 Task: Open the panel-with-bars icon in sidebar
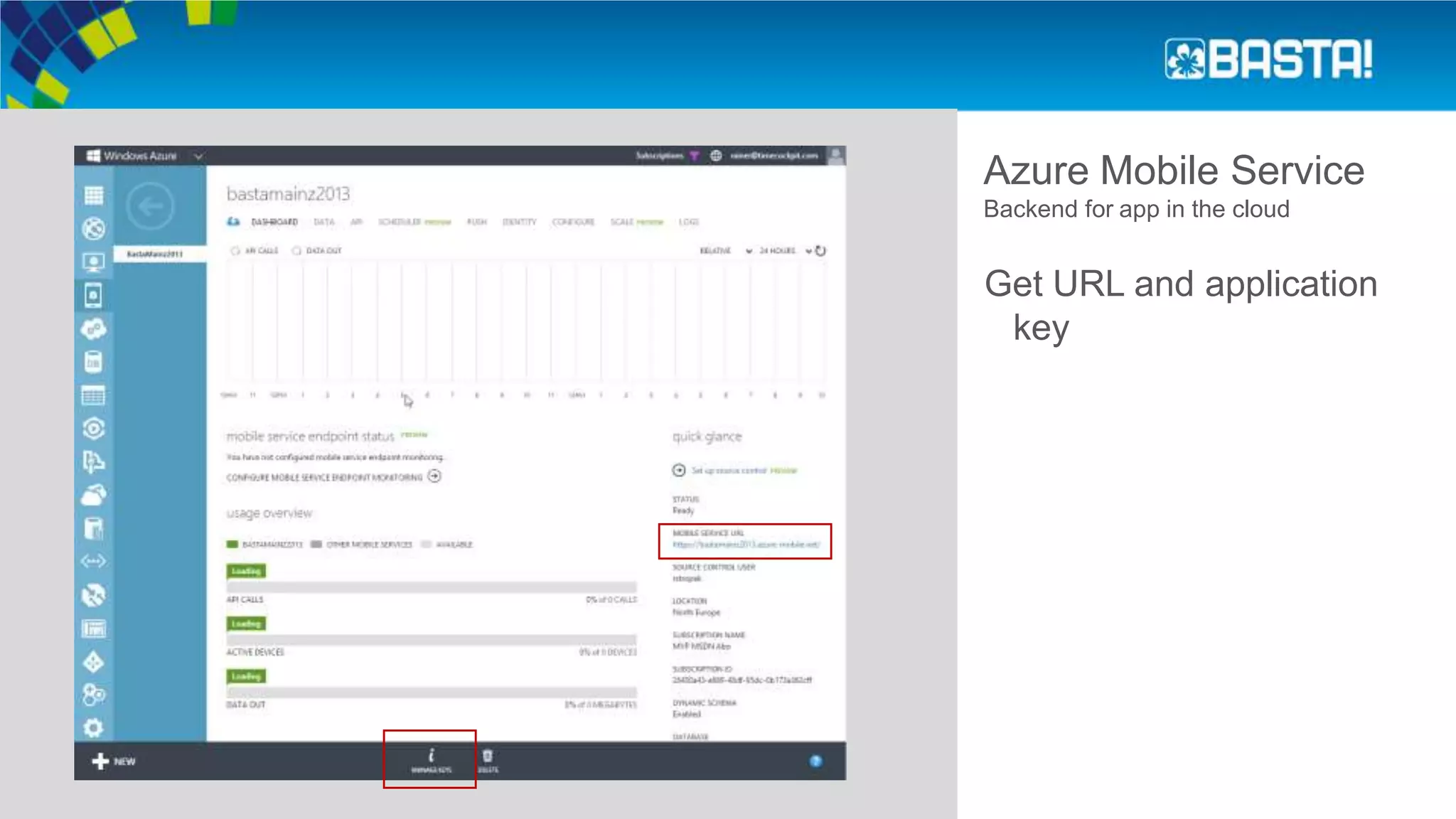click(93, 628)
